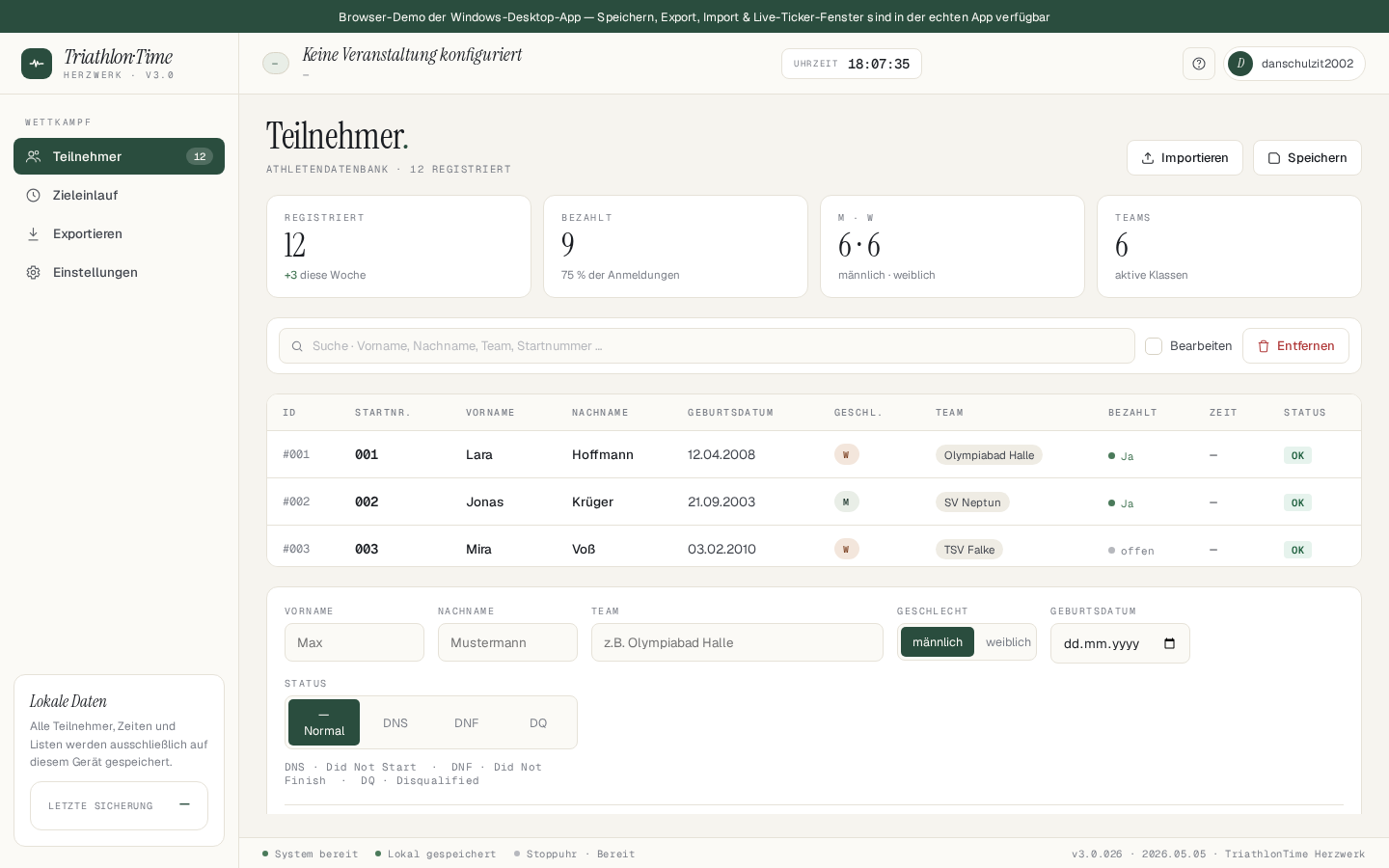Select the Normal status option
The height and width of the screenshot is (868, 1389).
tap(324, 722)
